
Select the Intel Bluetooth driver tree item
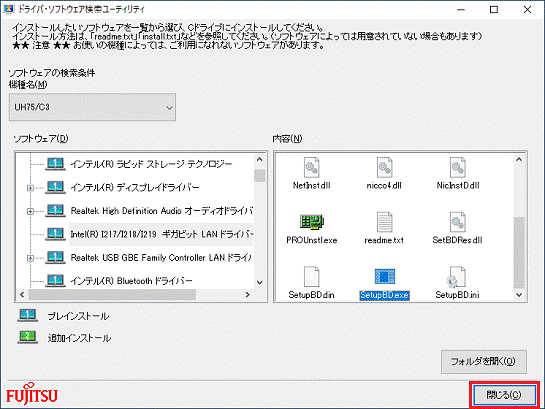click(x=131, y=281)
